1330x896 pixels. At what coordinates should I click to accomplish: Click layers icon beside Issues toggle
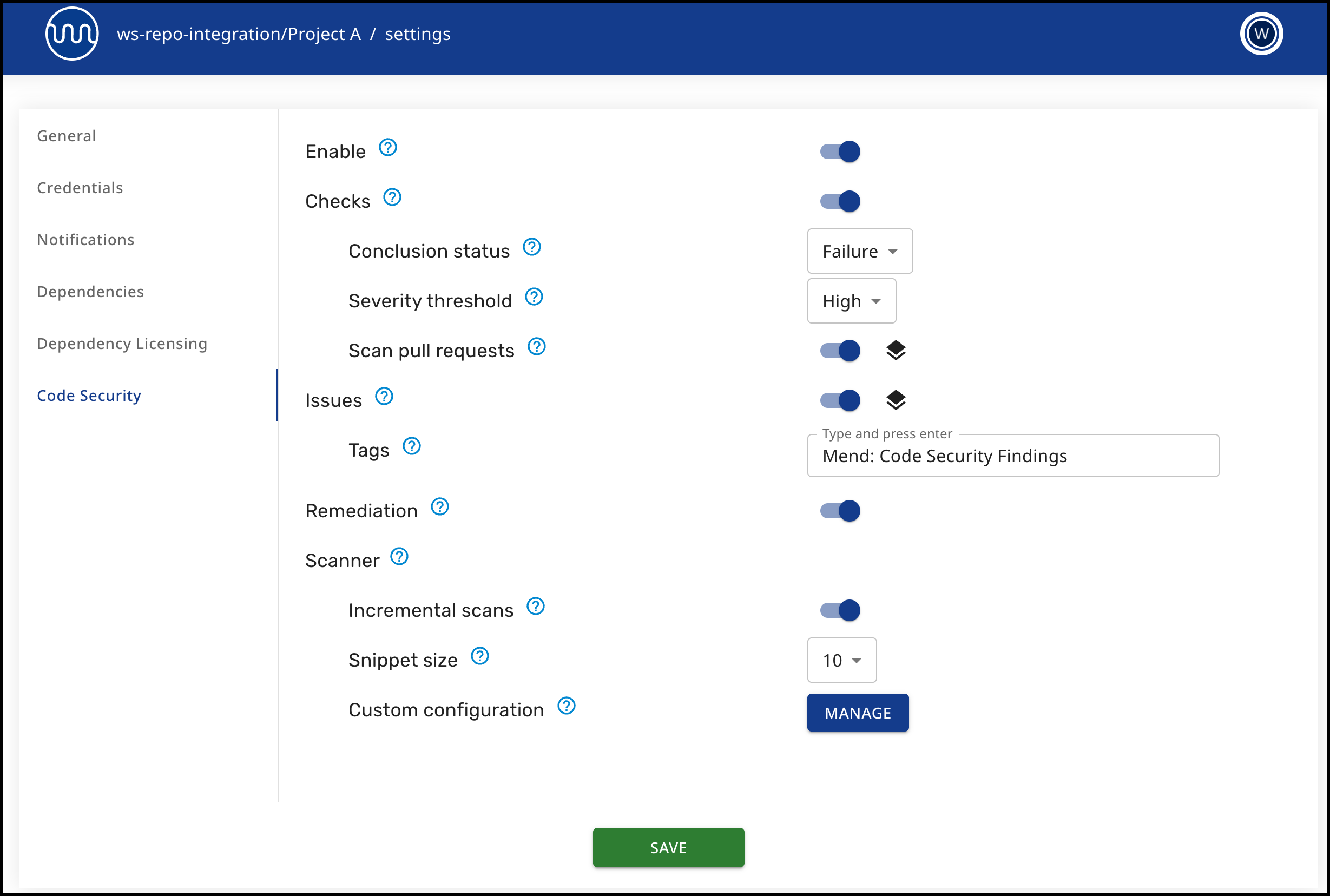pyautogui.click(x=896, y=400)
